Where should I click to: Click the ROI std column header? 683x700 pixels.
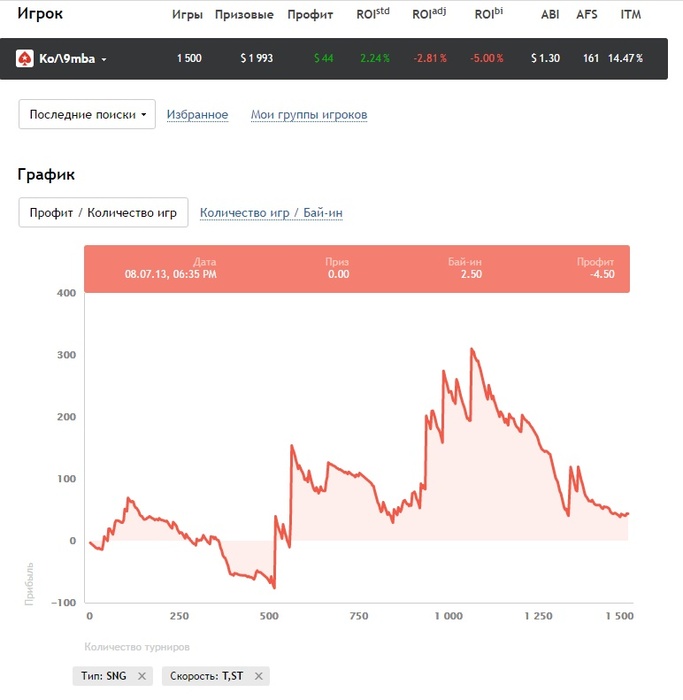pos(373,15)
